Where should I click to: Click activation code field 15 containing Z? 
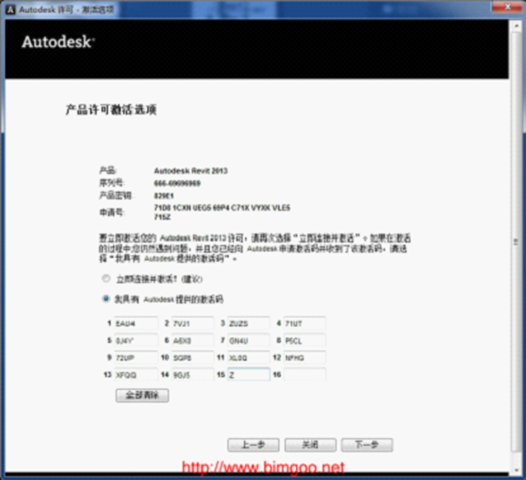(249, 374)
